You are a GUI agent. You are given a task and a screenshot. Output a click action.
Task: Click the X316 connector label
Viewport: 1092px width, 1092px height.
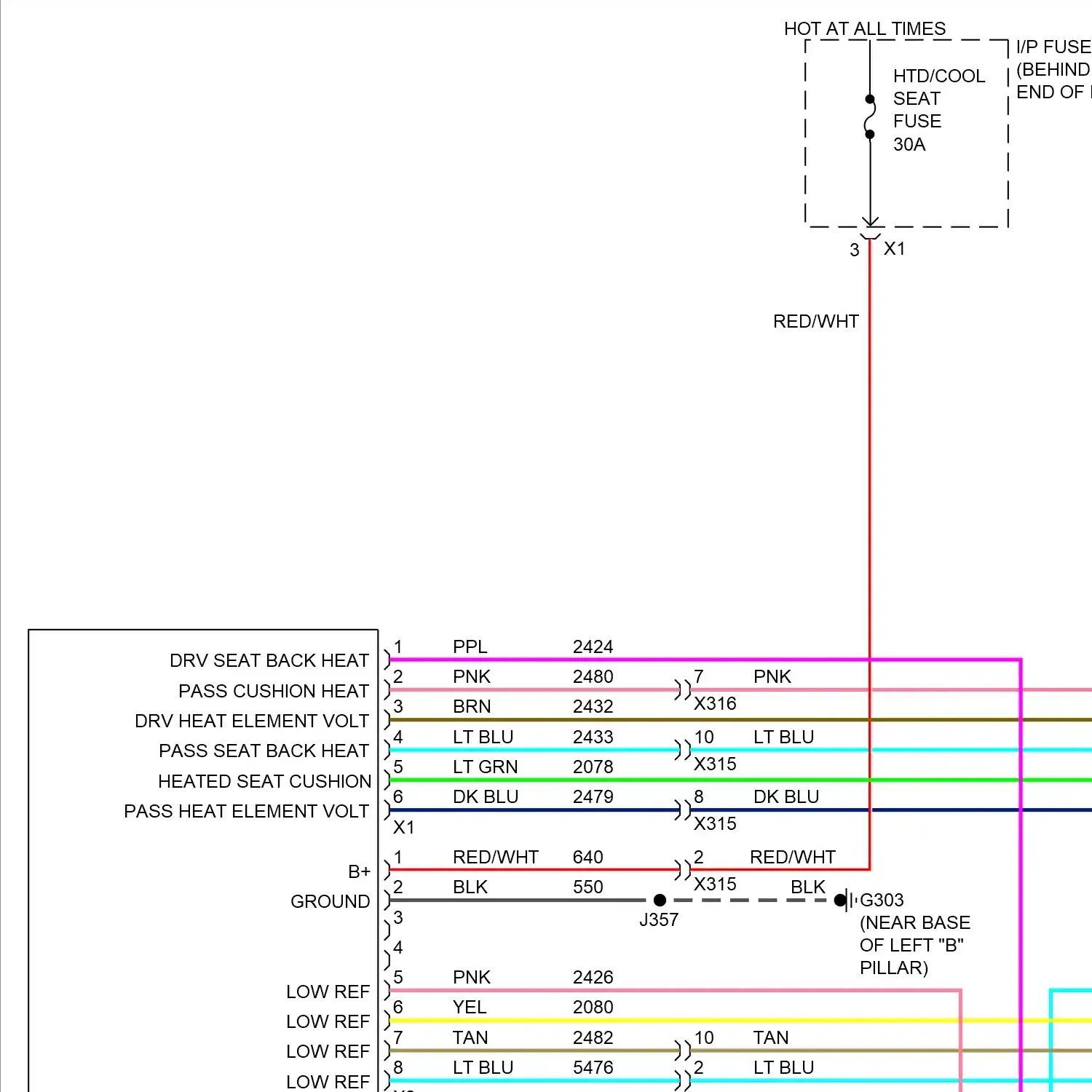[x=715, y=703]
